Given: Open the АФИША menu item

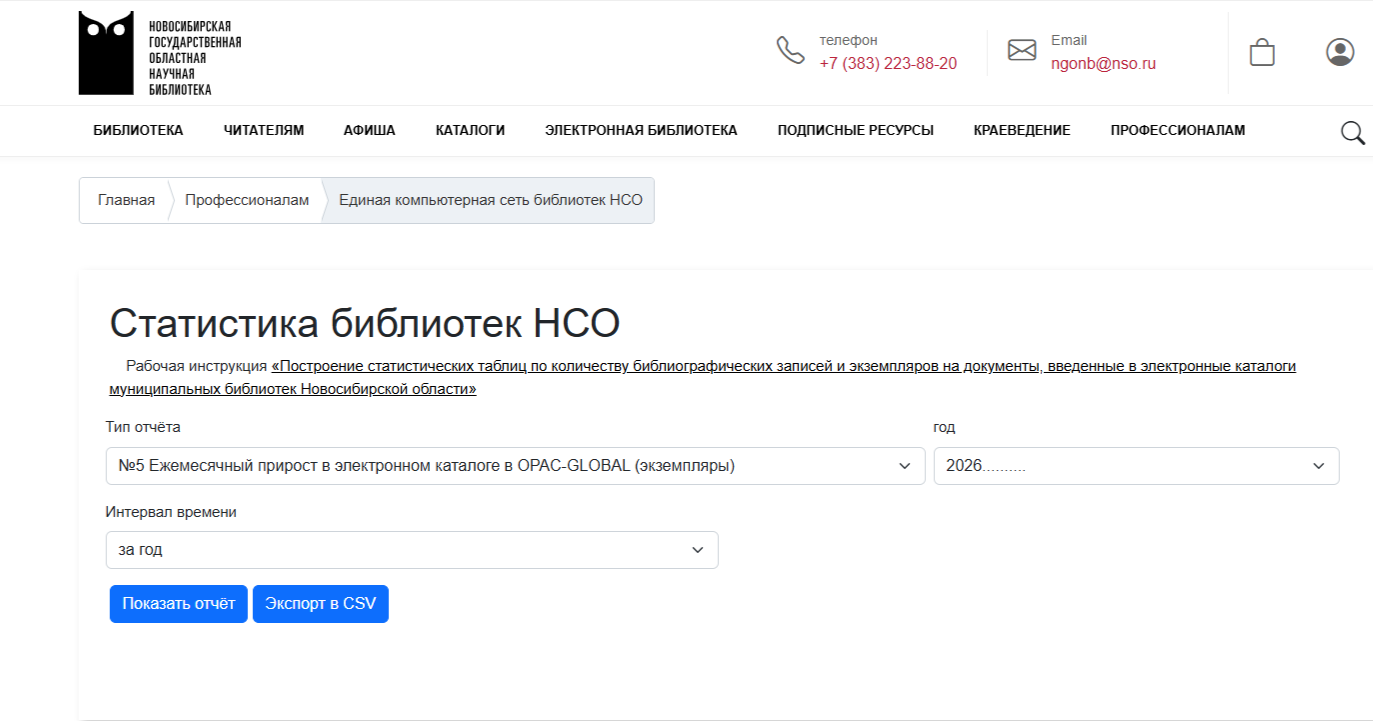Looking at the screenshot, I should (x=369, y=130).
